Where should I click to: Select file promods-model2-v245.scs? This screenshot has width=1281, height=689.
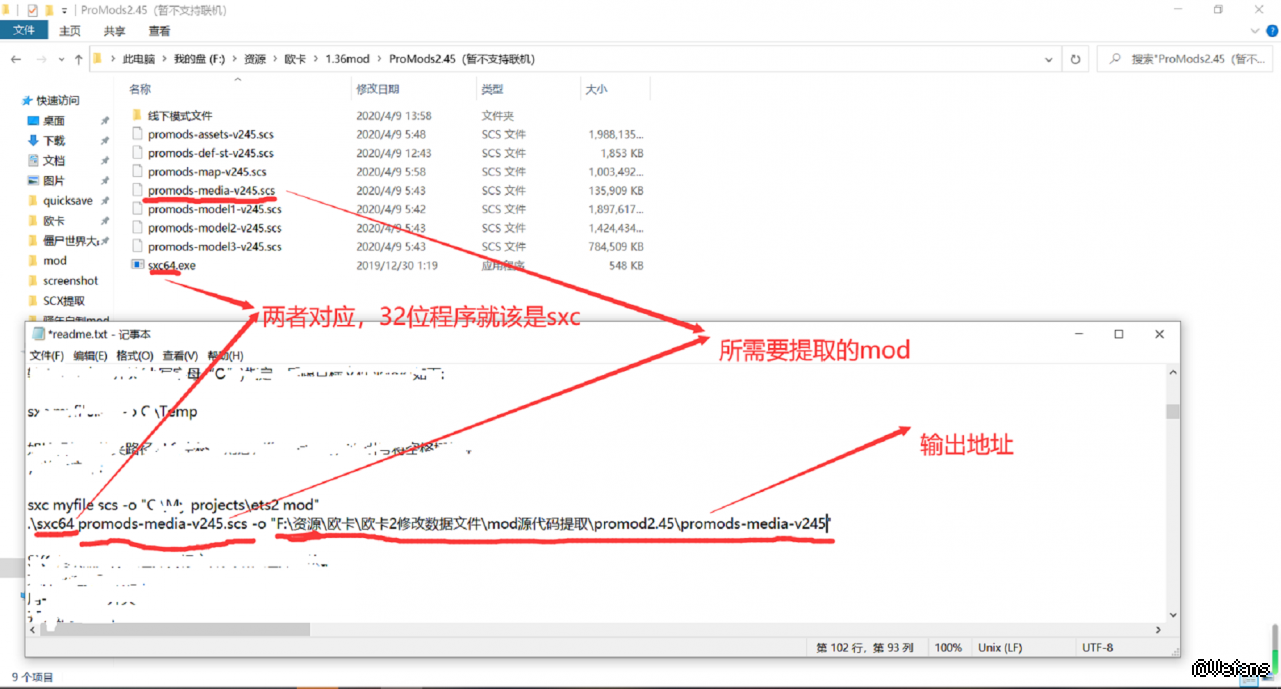point(214,228)
